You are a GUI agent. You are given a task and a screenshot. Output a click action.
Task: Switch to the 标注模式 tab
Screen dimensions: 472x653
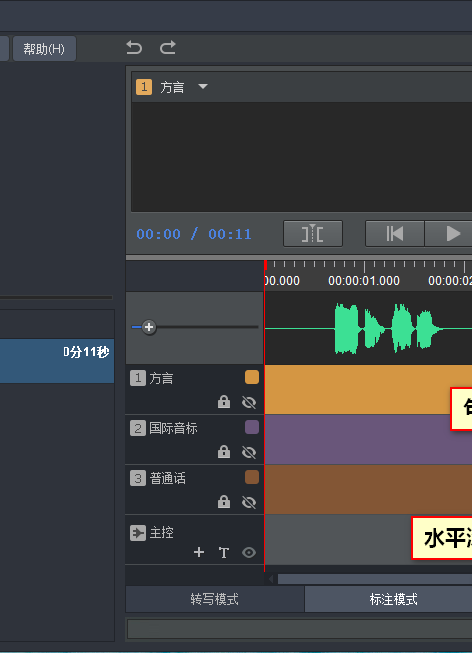tap(393, 599)
